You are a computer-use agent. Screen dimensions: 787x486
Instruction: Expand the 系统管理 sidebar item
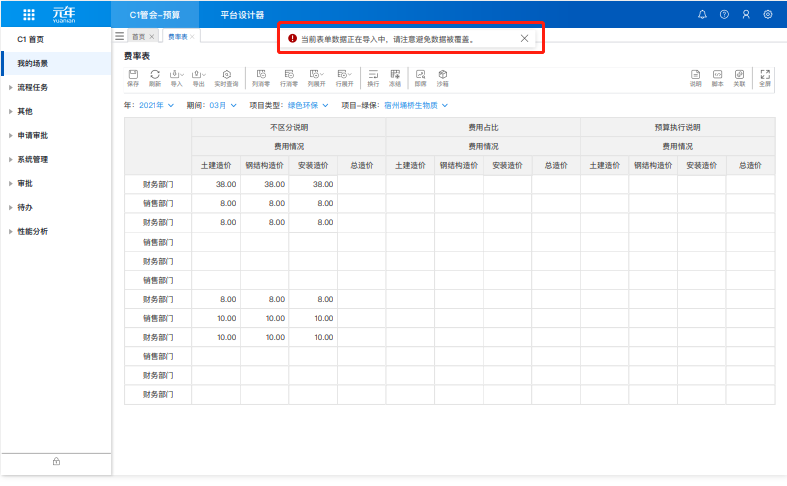coord(32,159)
